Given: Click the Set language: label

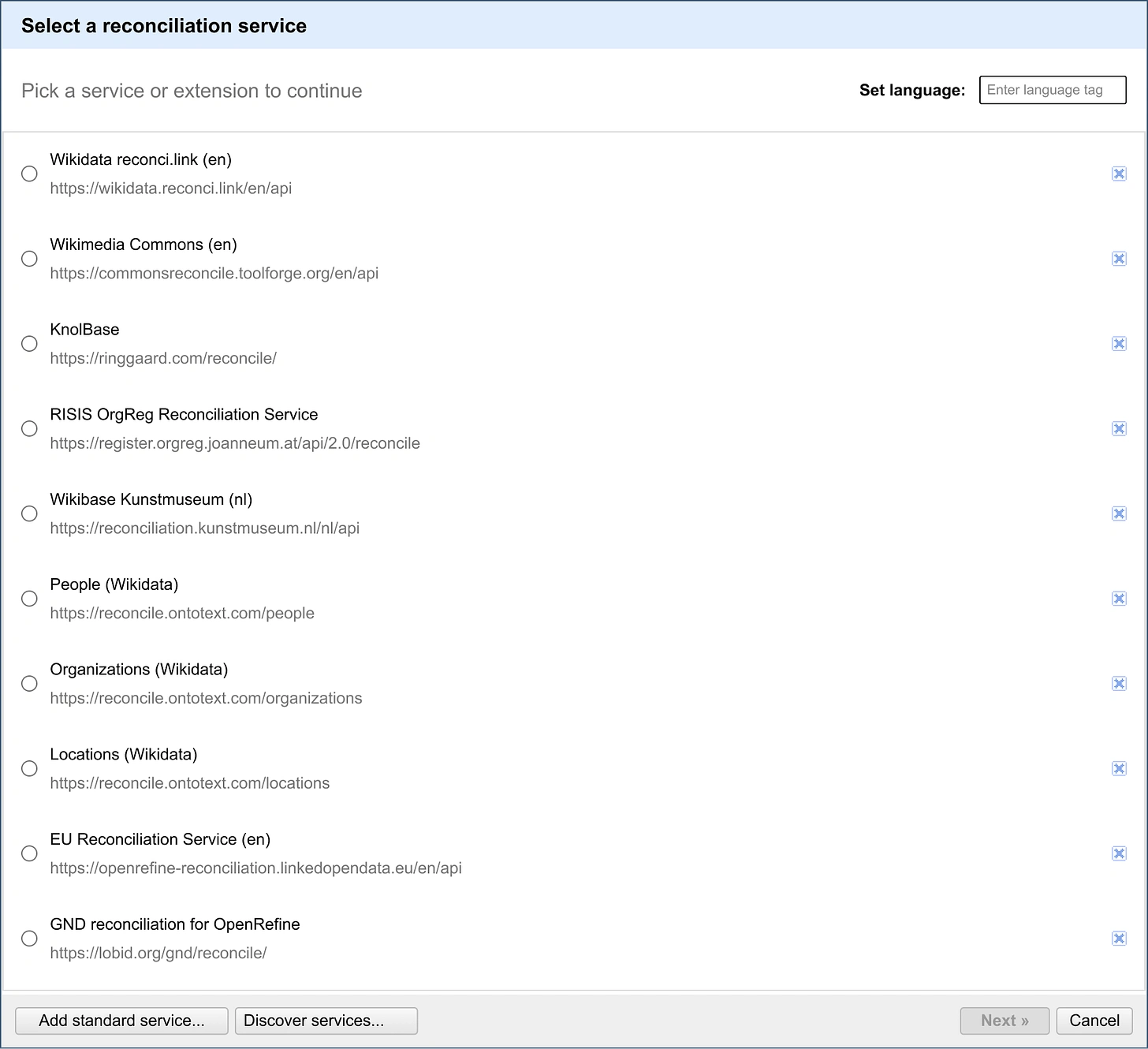Looking at the screenshot, I should coord(912,90).
